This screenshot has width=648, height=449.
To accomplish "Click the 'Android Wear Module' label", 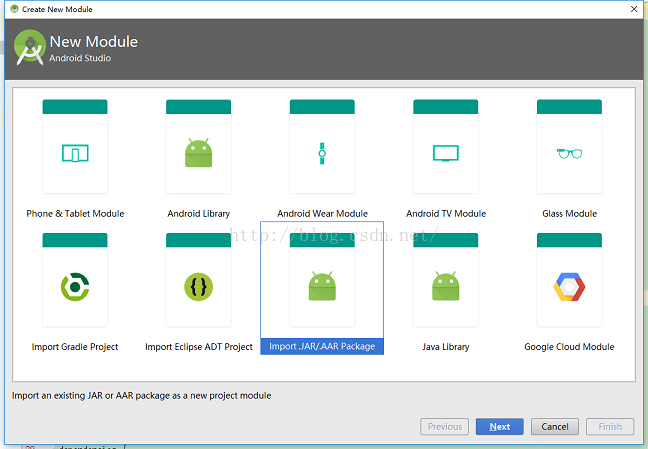I will [x=322, y=213].
